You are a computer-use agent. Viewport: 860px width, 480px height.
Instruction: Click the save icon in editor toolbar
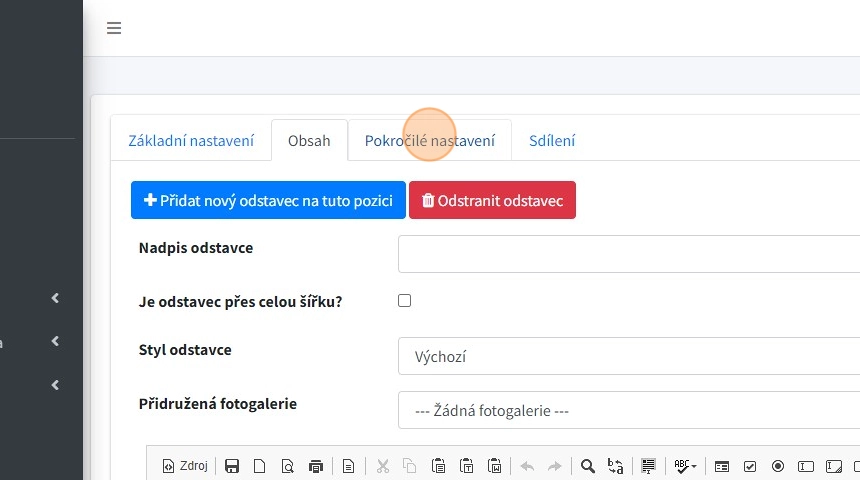point(232,466)
